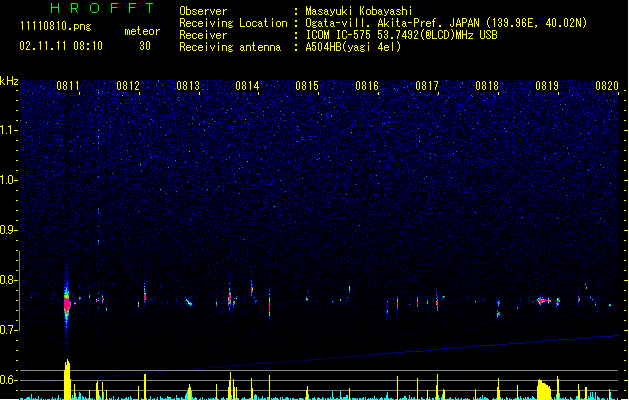Screen dimensions: 629x400
Task: Click the 0.7 kHz axis label
Action: tap(9, 330)
